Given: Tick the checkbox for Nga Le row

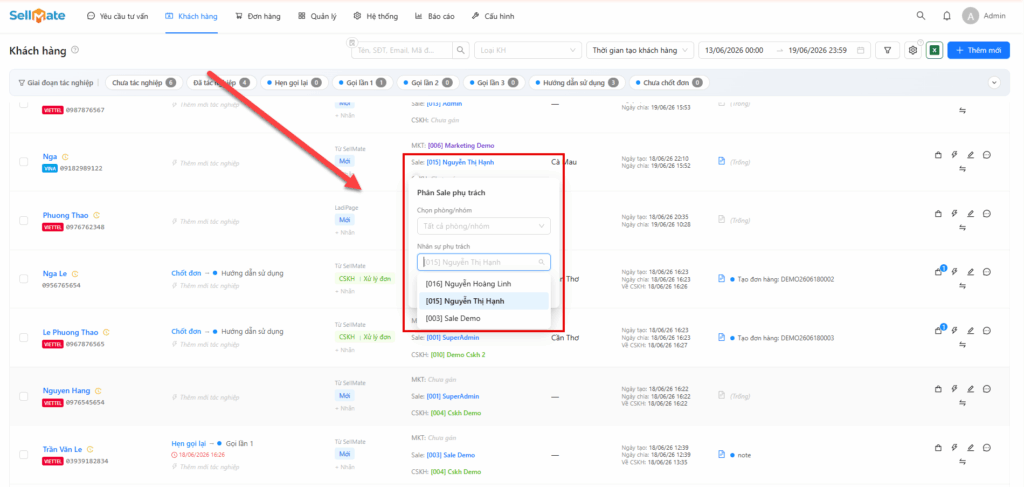Looking at the screenshot, I should [24, 279].
